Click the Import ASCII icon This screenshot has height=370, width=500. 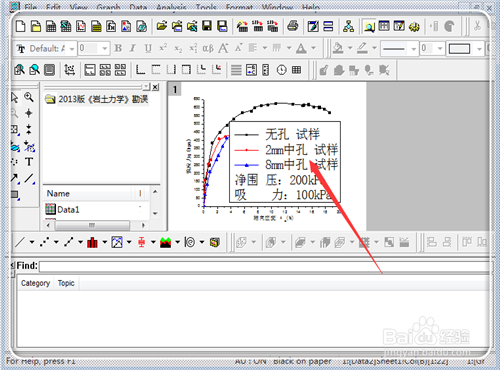(x=242, y=26)
